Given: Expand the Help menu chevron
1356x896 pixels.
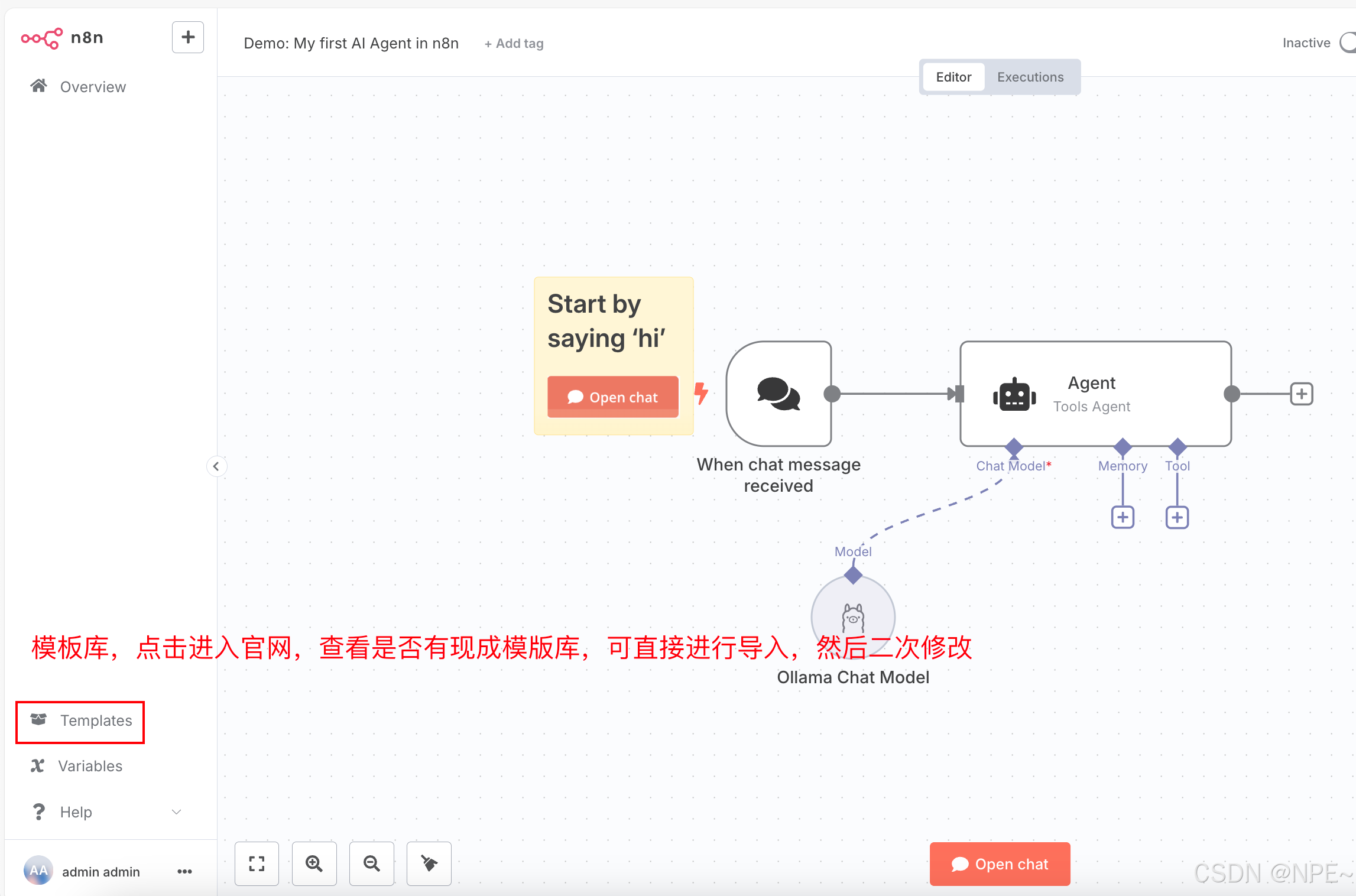Looking at the screenshot, I should (x=176, y=811).
